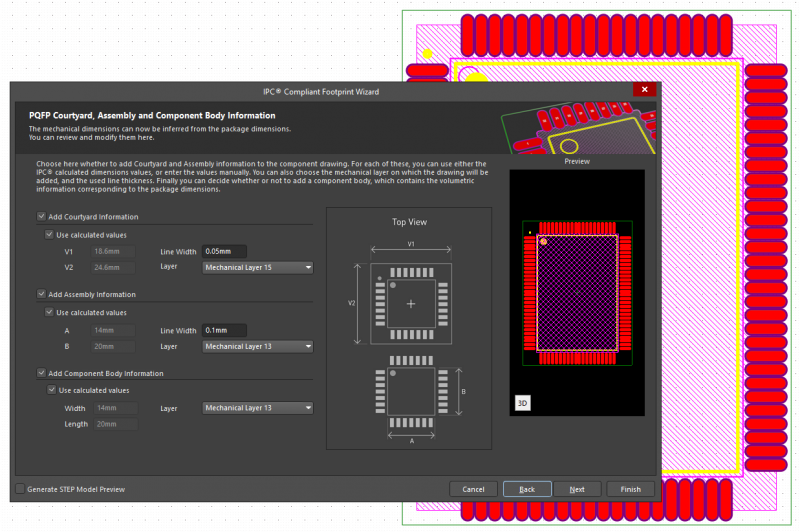Toggle Use calculated values under Component Body
800x532 pixels.
click(53, 390)
